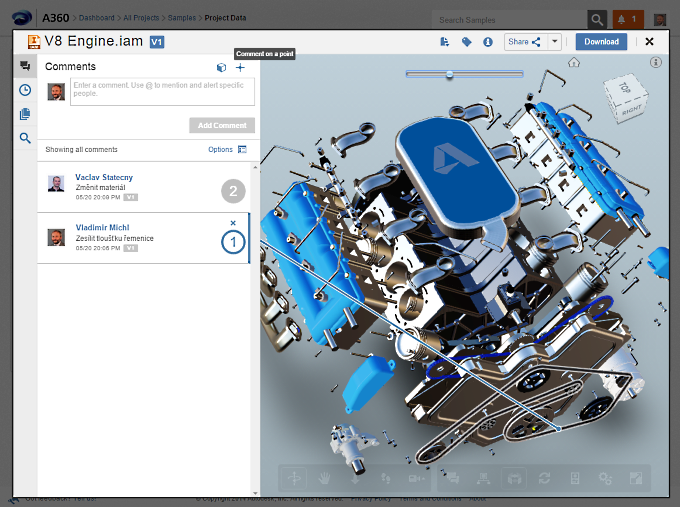680x507 pixels.
Task: Click the Autodesk A360 logo
Action: (x=22, y=18)
